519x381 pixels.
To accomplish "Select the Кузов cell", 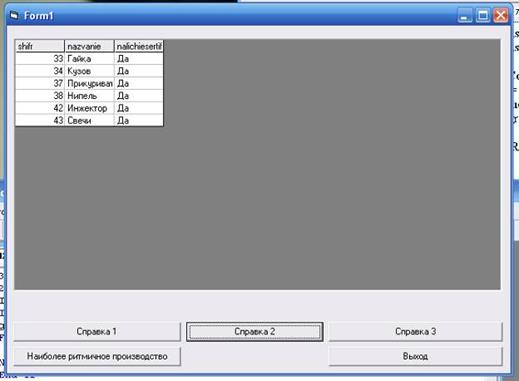I will (89, 71).
